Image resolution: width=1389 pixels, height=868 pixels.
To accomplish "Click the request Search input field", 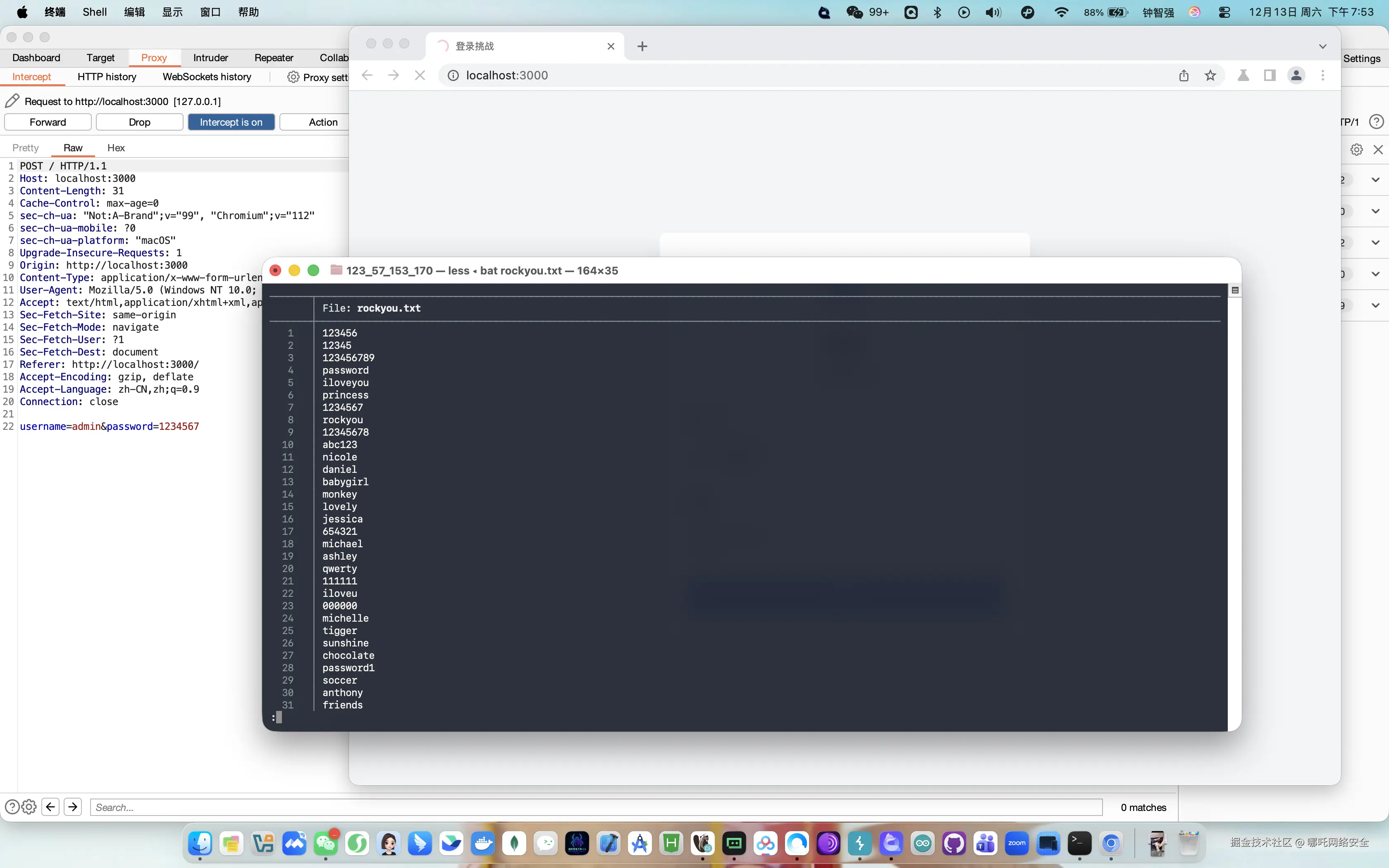I will (x=595, y=807).
